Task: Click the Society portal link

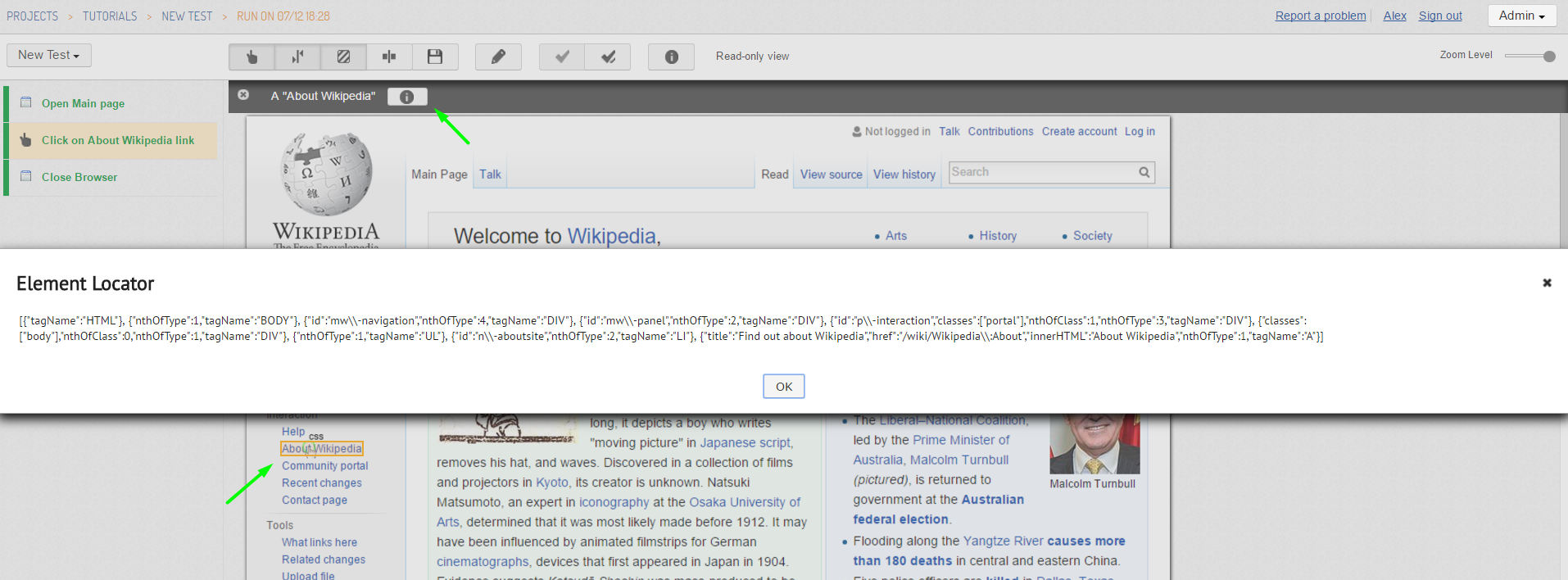Action: (1093, 236)
